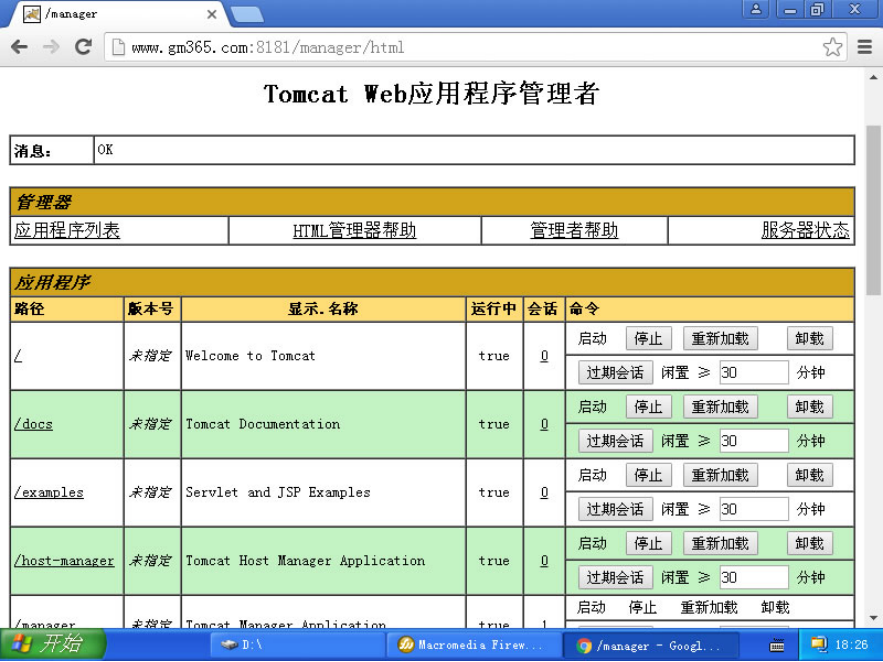Image resolution: width=883 pixels, height=662 pixels.
Task: Undeploy /docs with the 卸载 button
Action: [x=809, y=407]
